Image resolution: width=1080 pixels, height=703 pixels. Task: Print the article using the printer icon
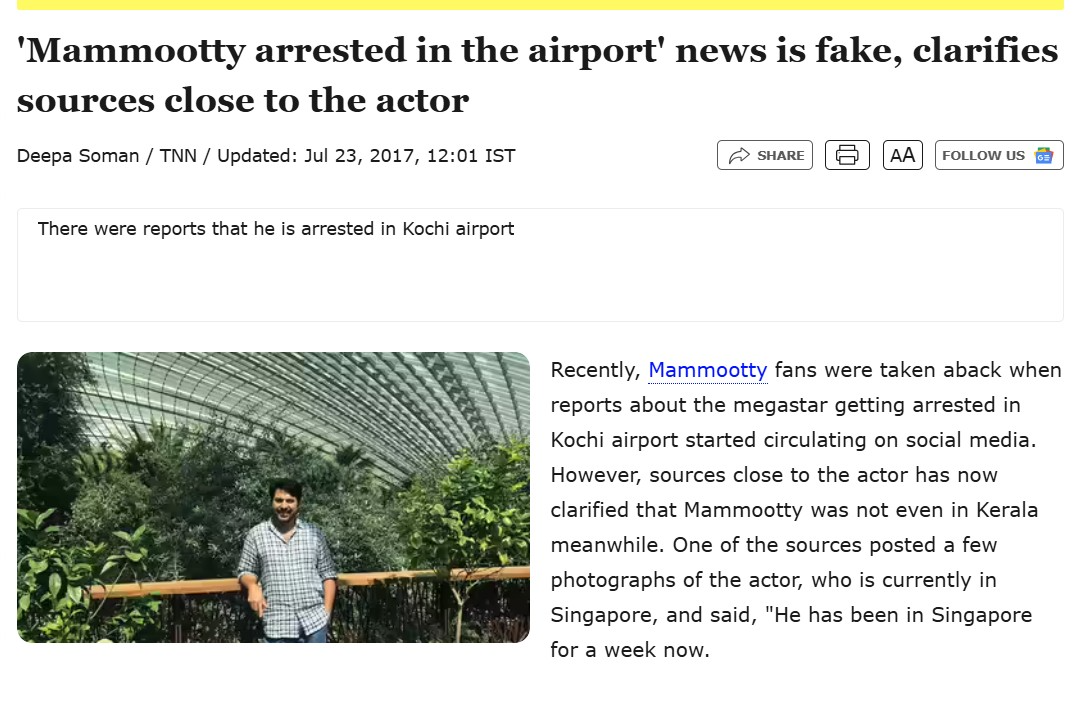pyautogui.click(x=847, y=155)
